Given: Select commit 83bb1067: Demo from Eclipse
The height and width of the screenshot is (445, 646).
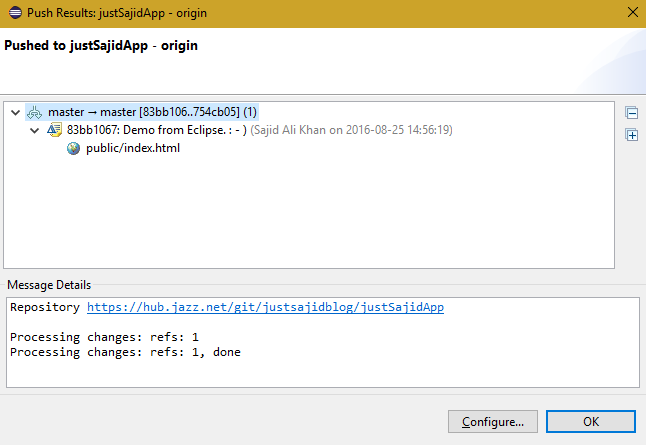Looking at the screenshot, I should coord(157,130).
